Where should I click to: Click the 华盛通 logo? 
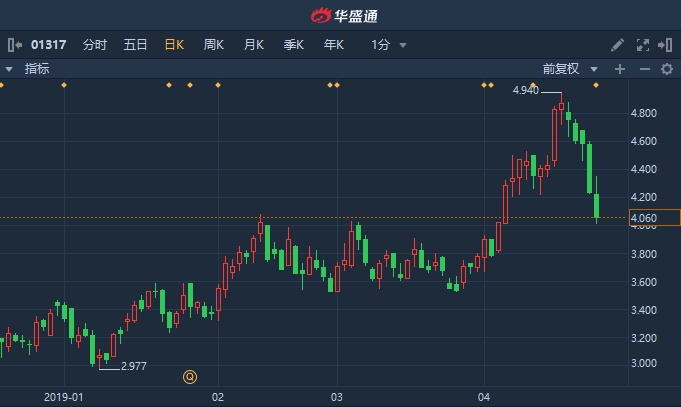coord(344,16)
